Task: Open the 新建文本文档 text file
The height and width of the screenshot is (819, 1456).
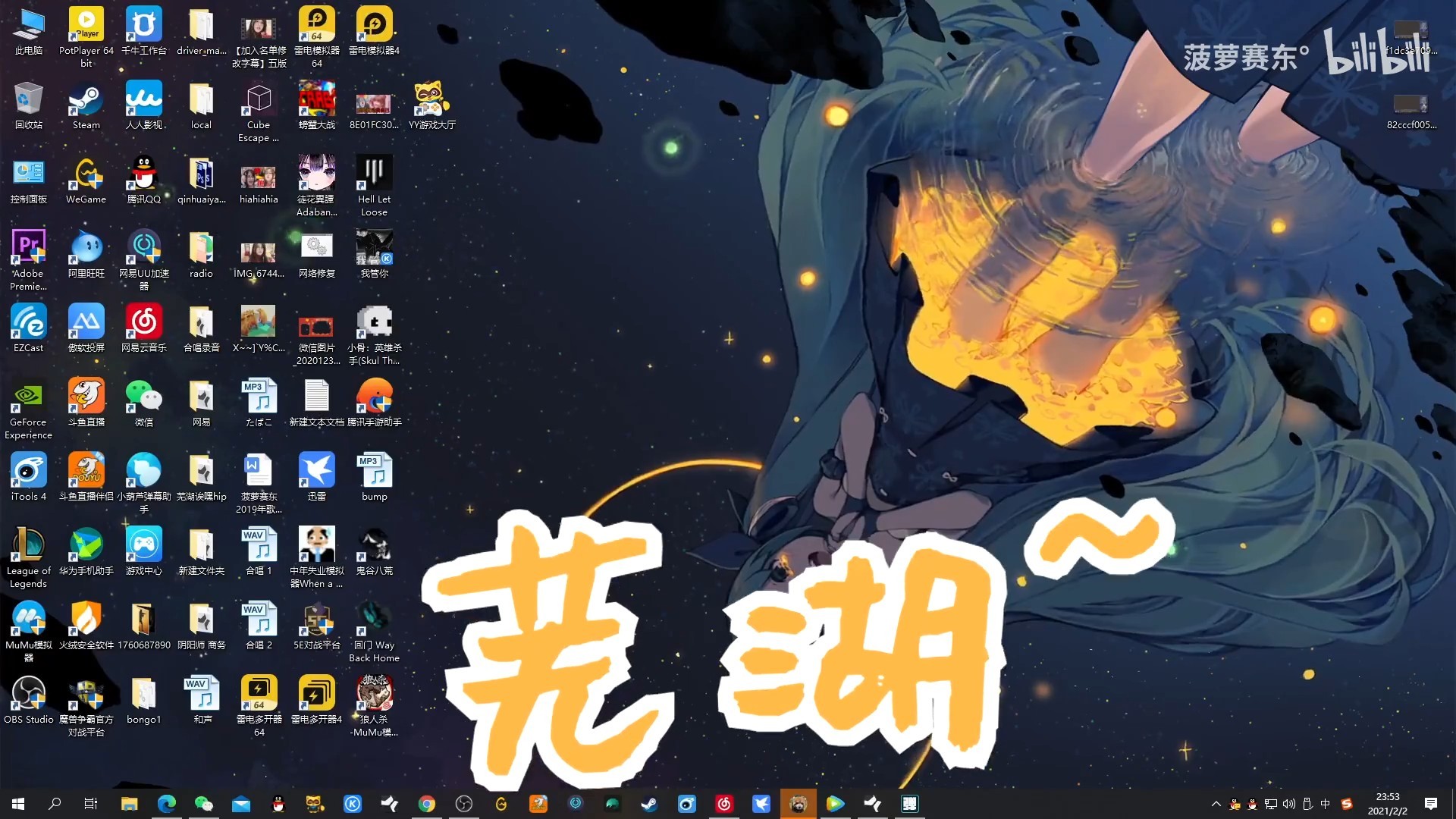Action: (x=317, y=402)
